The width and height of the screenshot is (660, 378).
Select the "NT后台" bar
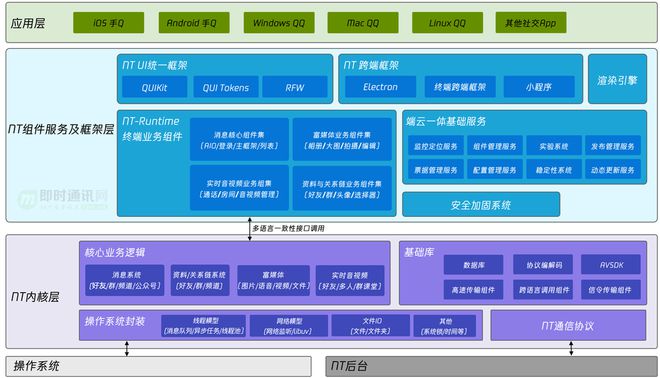tap(492, 366)
